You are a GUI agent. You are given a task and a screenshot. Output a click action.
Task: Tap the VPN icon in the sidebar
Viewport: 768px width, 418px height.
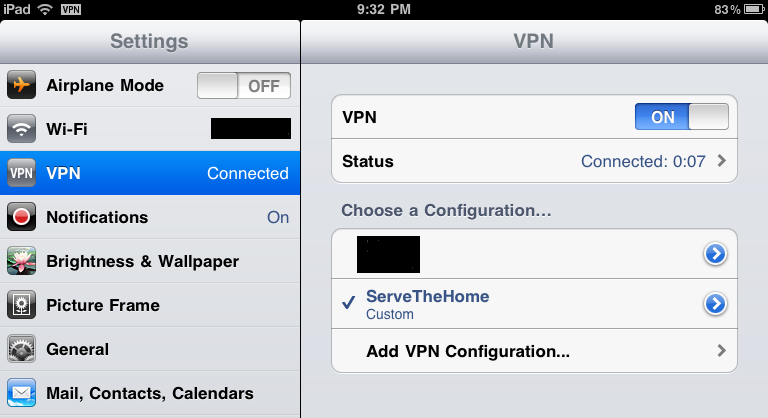click(21, 173)
